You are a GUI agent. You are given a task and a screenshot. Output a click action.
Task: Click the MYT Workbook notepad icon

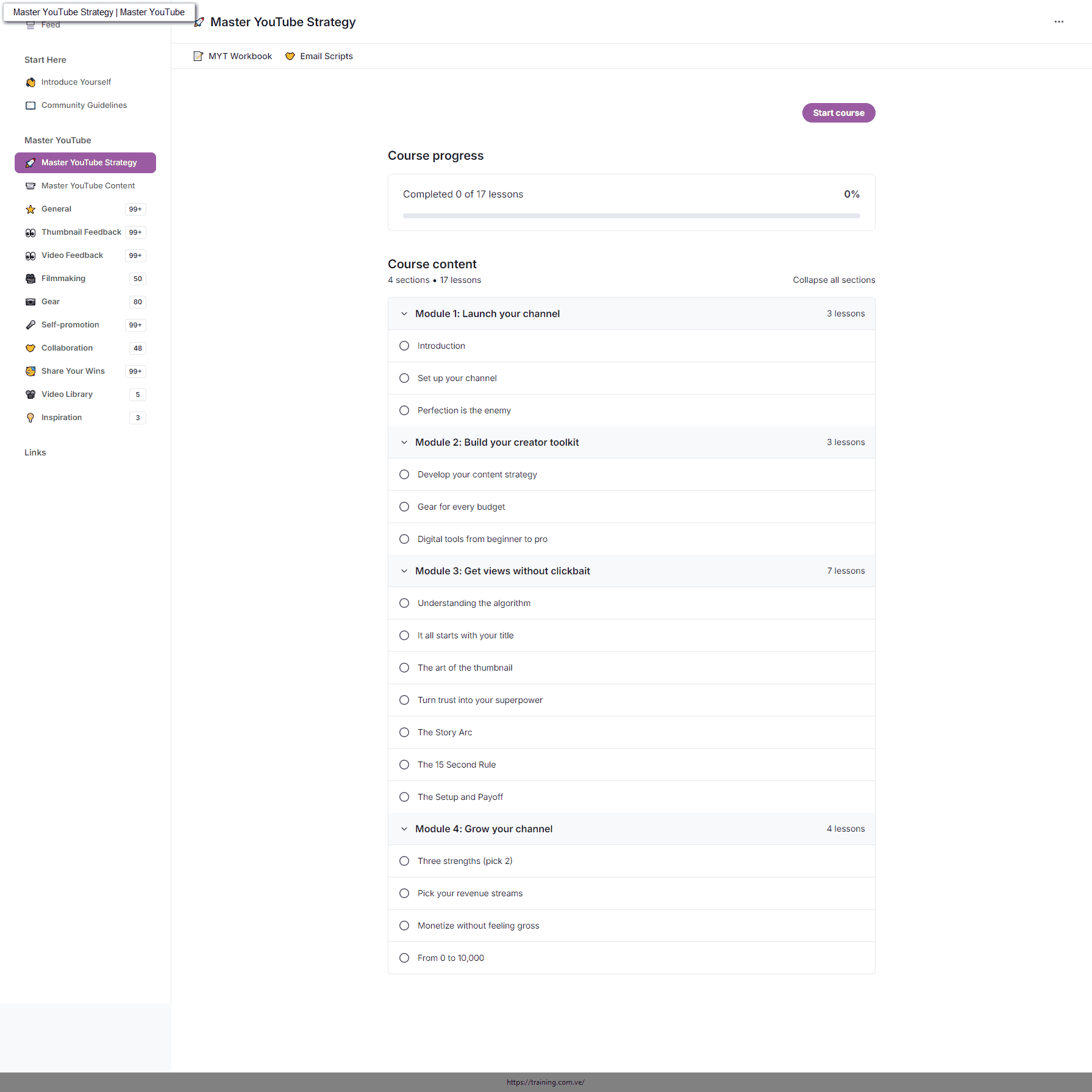tap(198, 56)
